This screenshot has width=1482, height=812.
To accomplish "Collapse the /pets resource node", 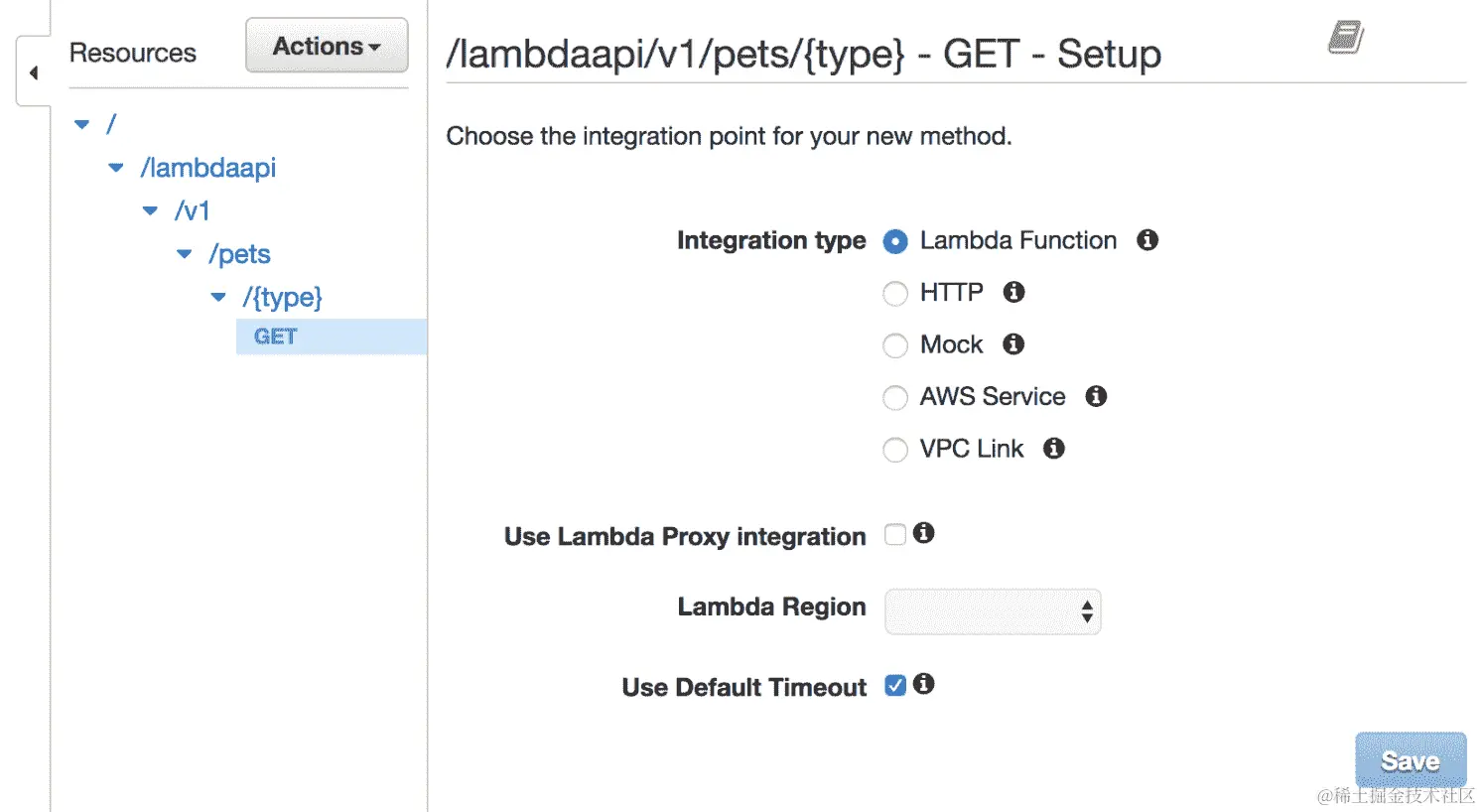I will click(184, 254).
